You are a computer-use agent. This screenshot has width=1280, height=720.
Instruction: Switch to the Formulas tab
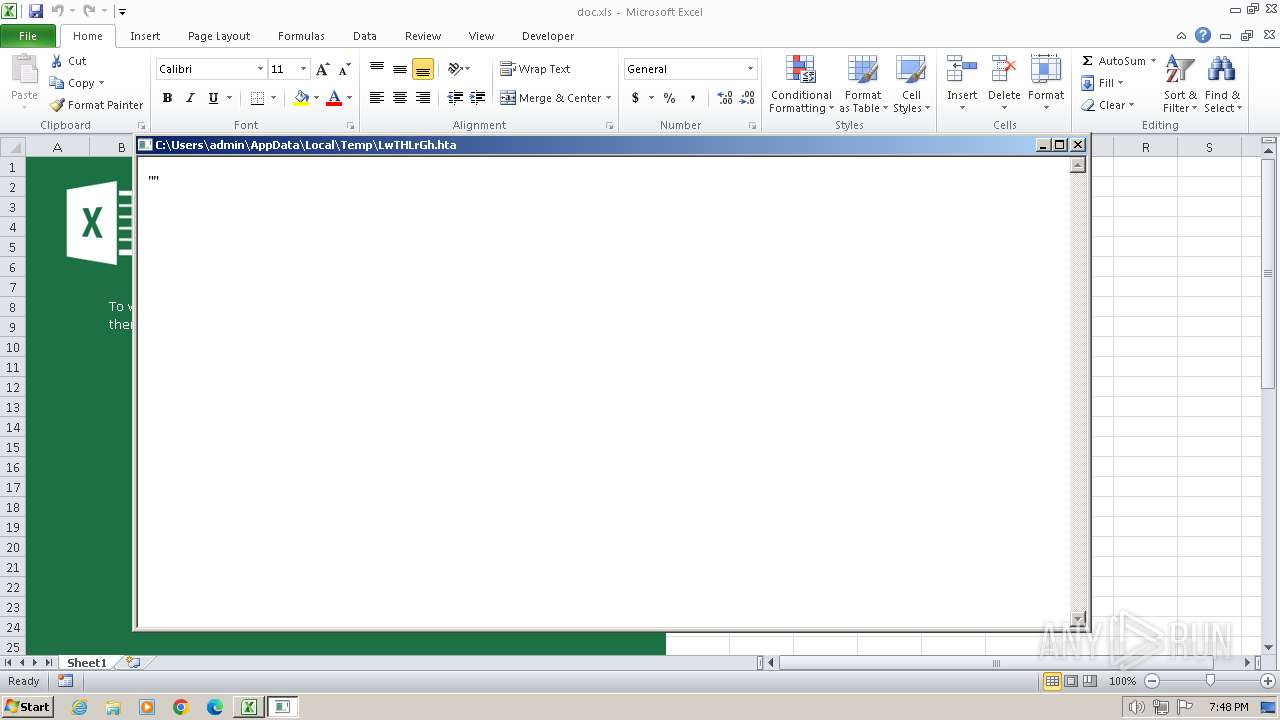coord(301,36)
